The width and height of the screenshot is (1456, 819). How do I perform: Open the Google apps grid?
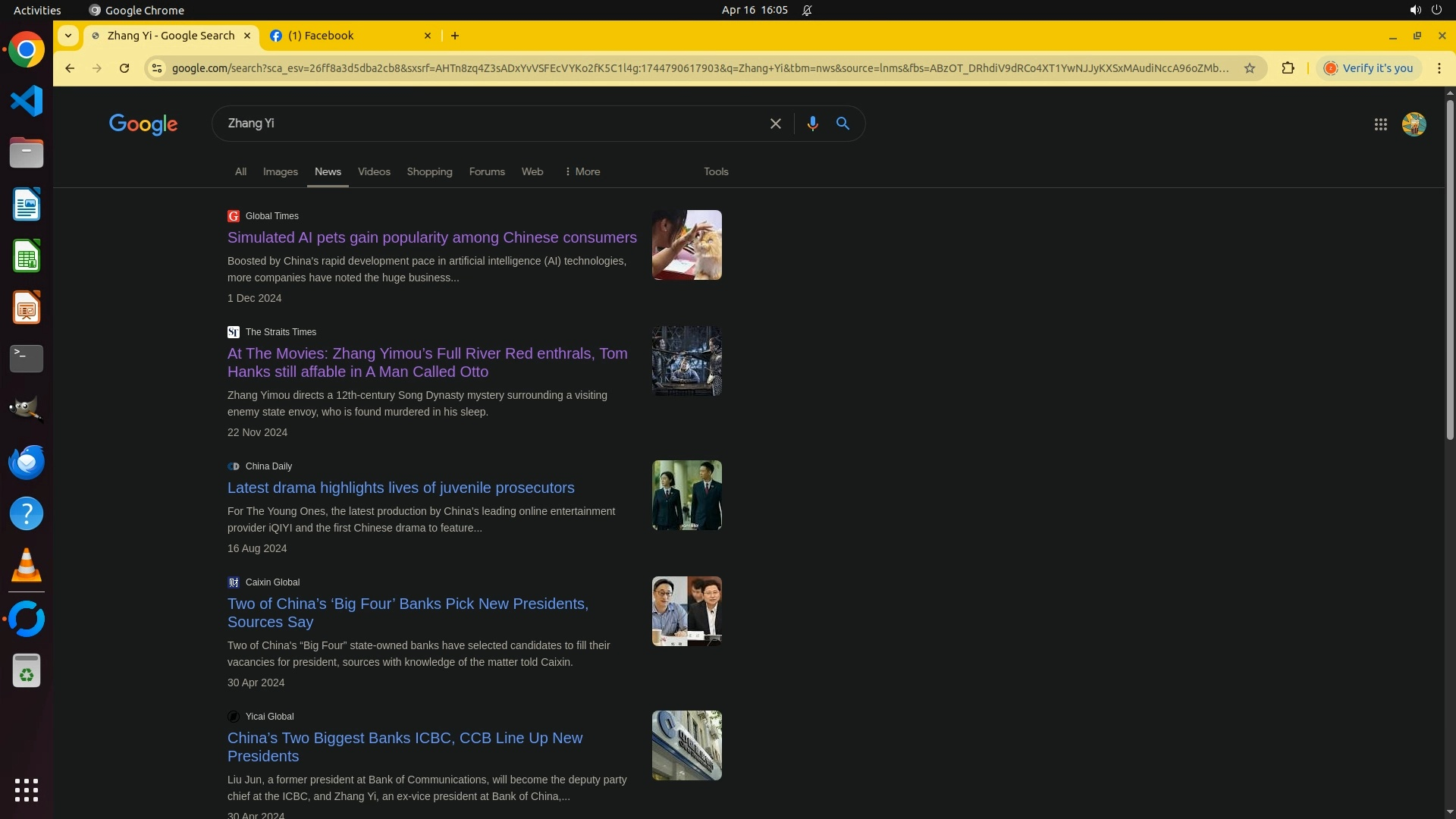1380,124
